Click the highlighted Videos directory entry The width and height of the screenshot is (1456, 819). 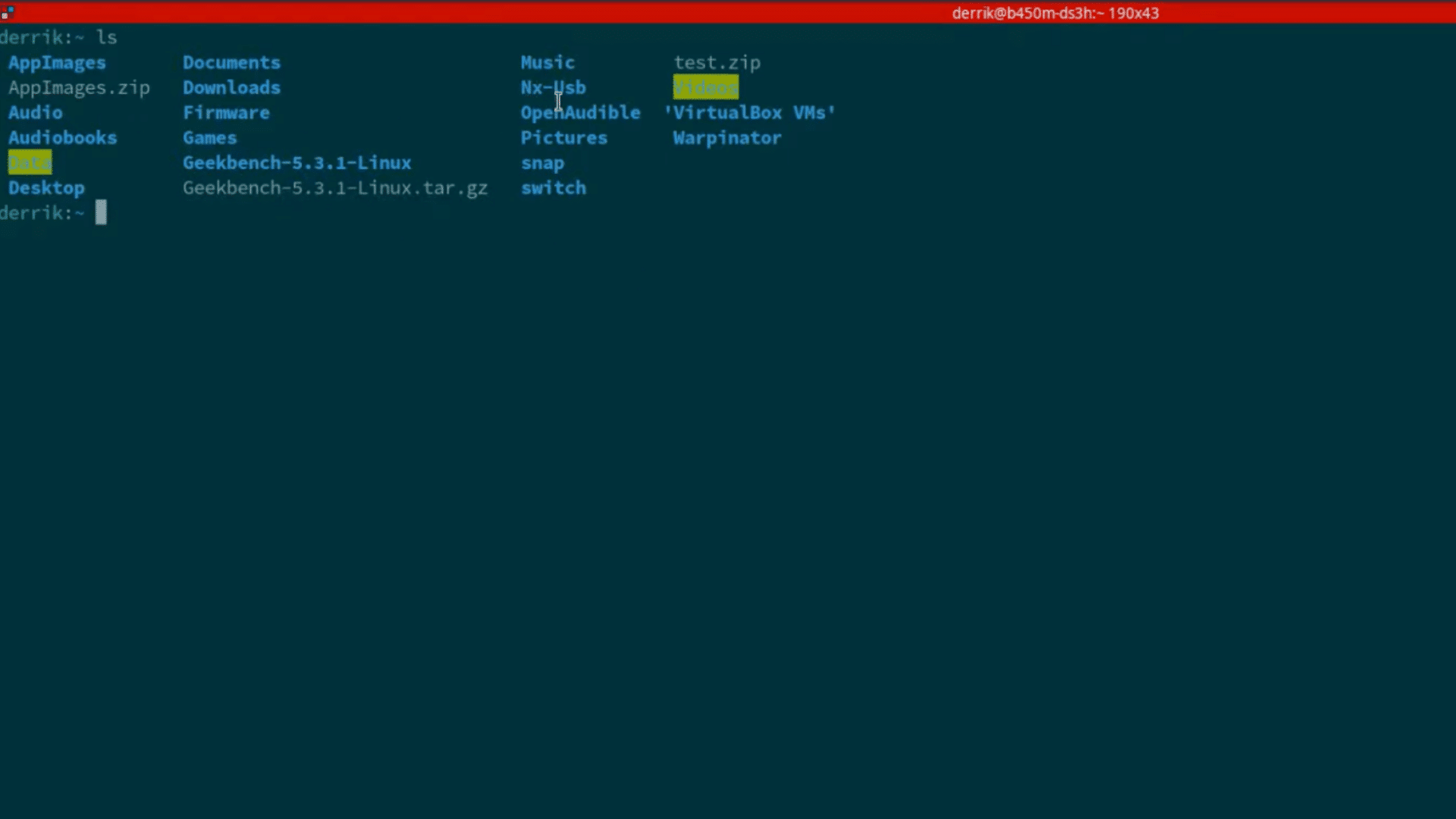pyautogui.click(x=705, y=87)
